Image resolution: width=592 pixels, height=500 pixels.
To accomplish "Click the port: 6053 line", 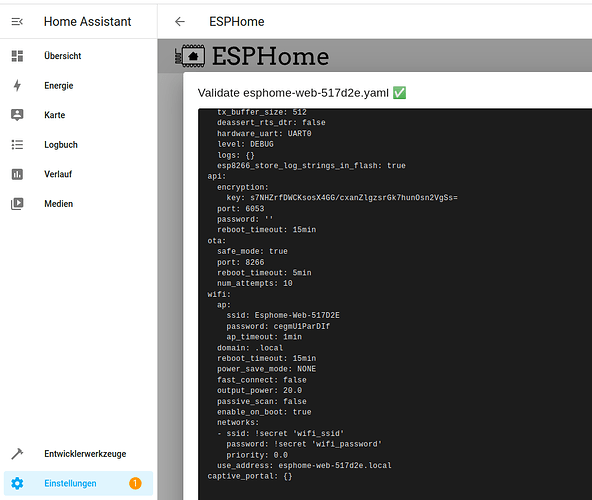I will [240, 208].
